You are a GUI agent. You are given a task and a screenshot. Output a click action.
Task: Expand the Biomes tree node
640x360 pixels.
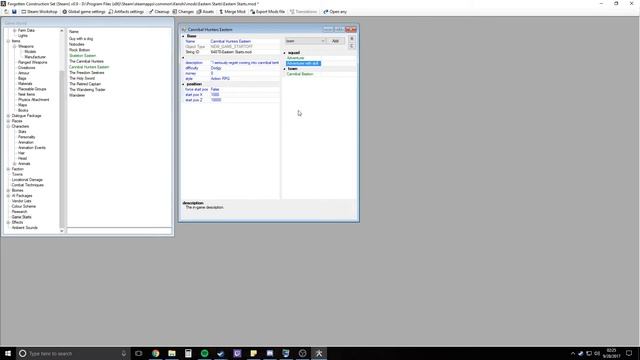(x=8, y=191)
